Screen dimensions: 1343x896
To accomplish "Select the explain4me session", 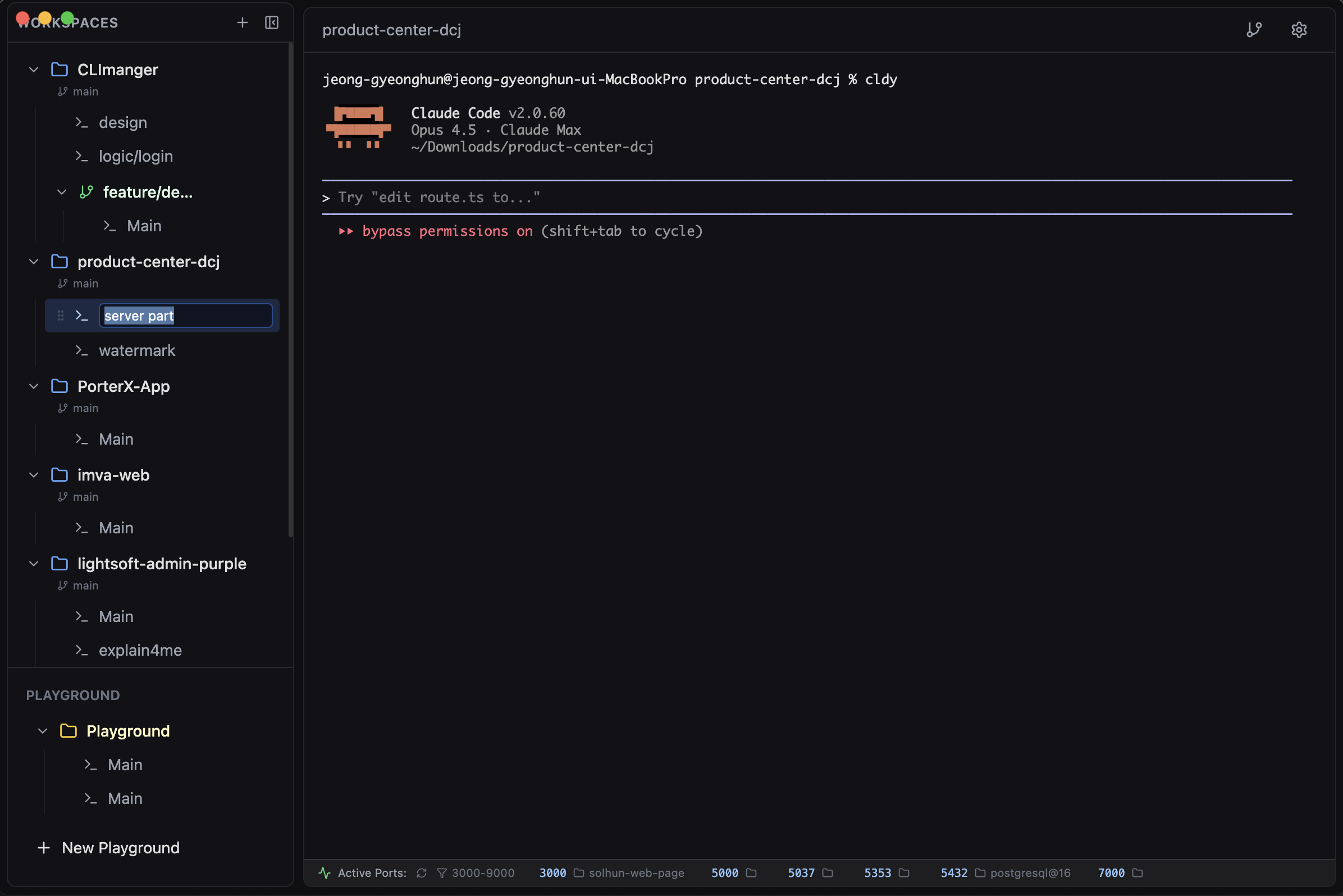I will pos(140,650).
